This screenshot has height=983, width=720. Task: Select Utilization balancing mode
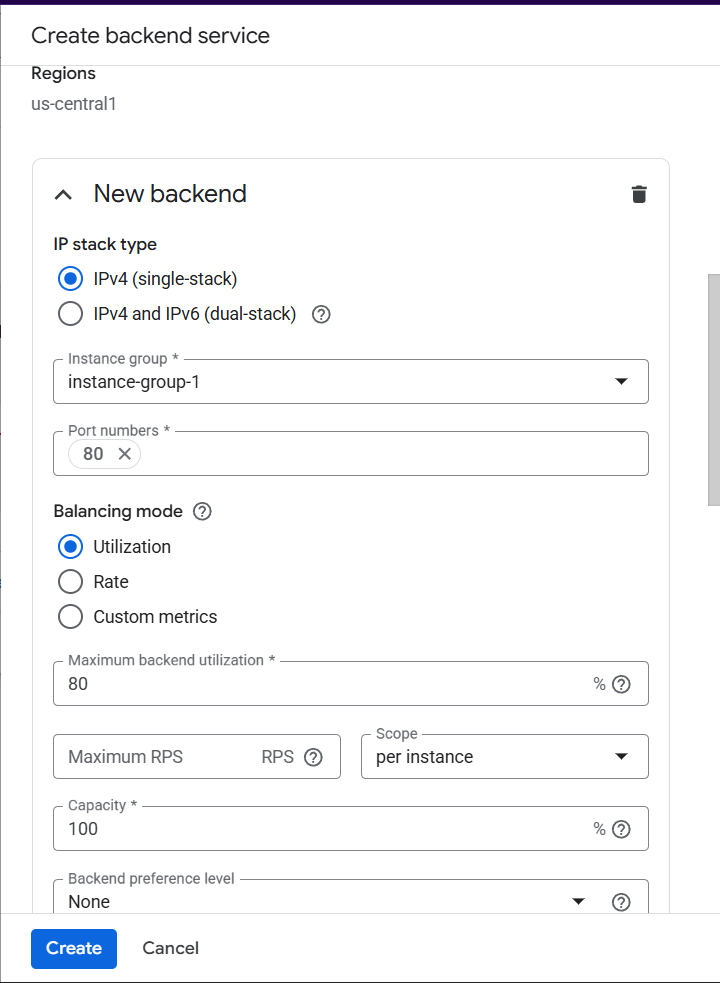tap(70, 547)
